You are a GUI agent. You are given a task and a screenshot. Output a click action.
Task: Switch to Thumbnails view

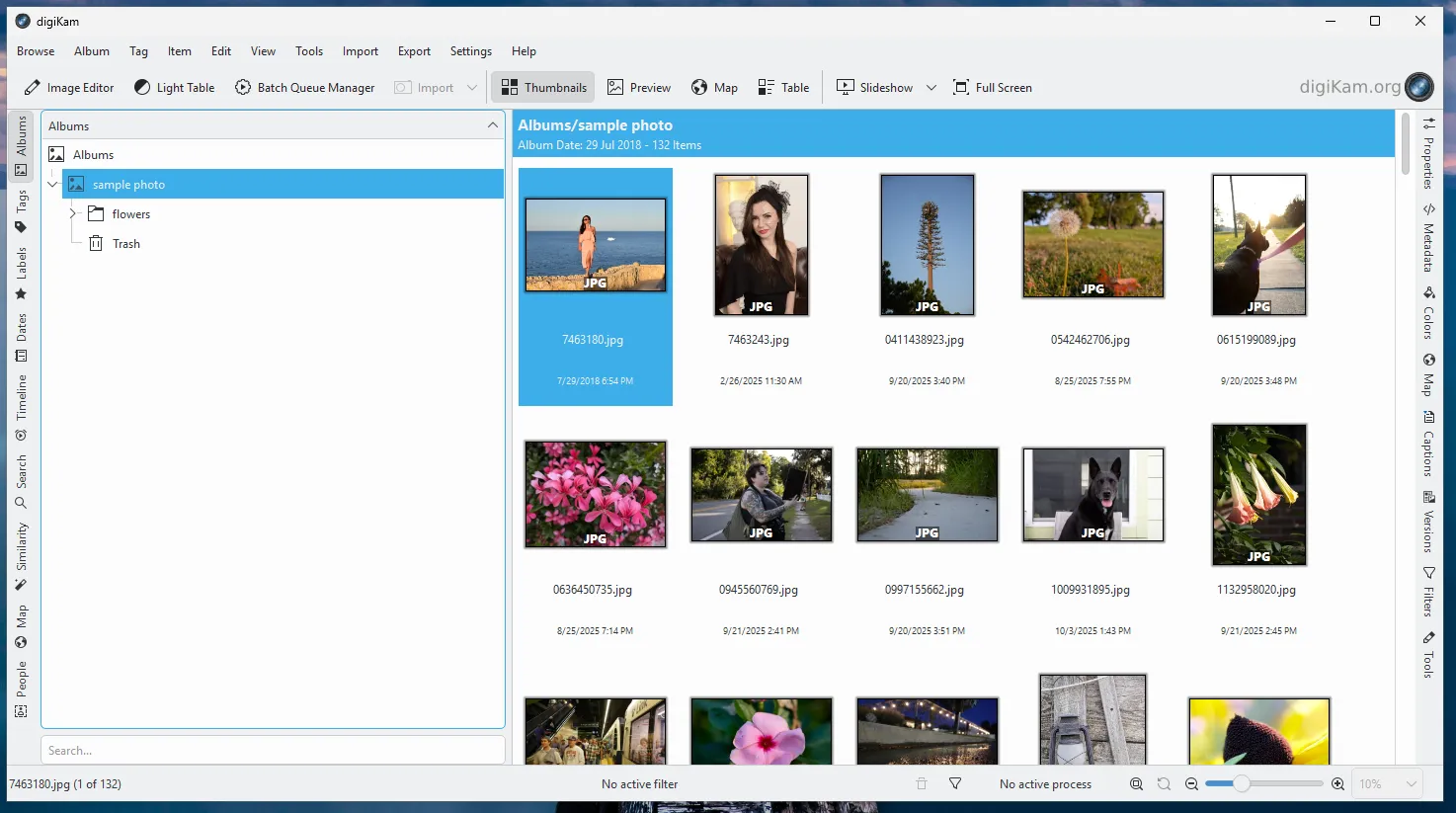click(x=542, y=87)
